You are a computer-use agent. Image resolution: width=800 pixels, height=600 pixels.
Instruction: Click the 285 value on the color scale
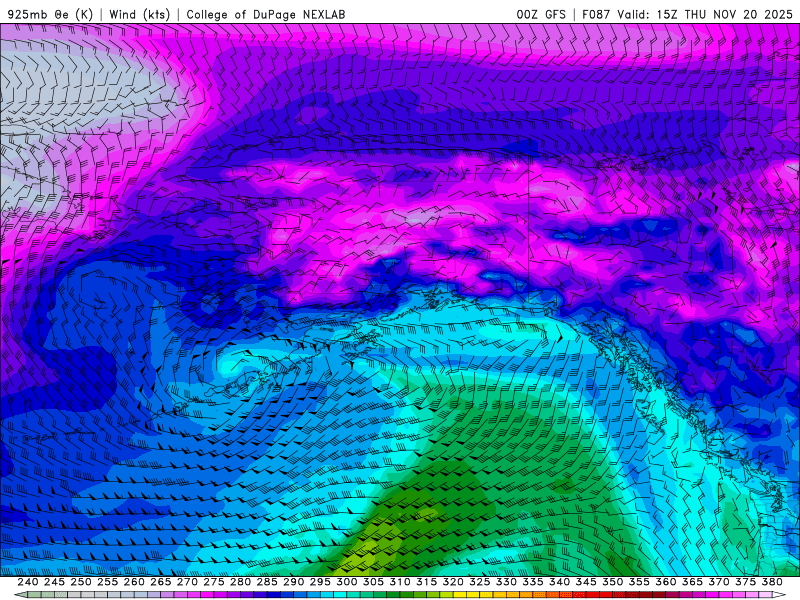pos(266,582)
